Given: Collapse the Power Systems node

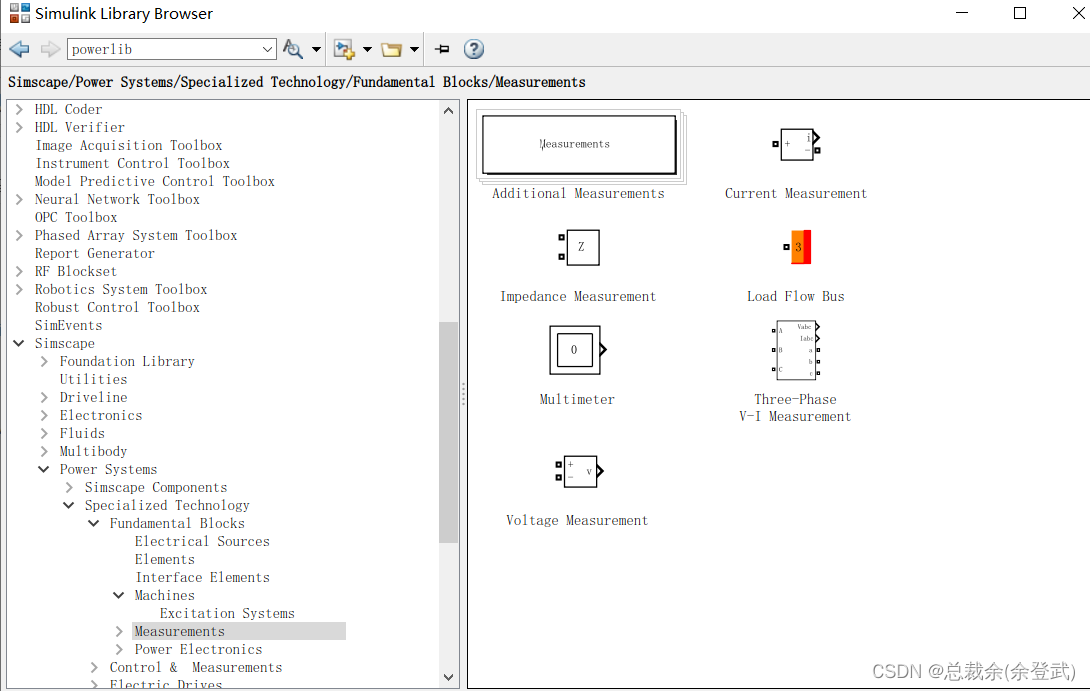Looking at the screenshot, I should 44,469.
